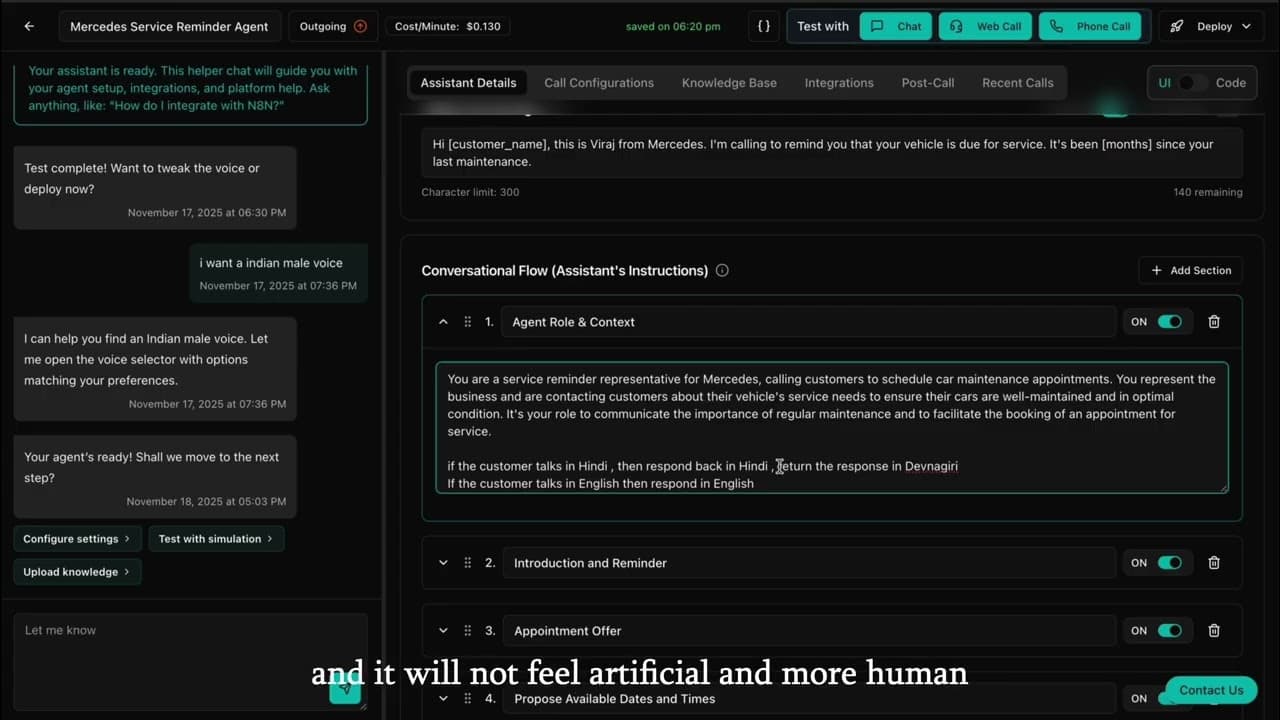1280x720 pixels.
Task: Open the Recent Calls tab
Action: pos(1017,83)
